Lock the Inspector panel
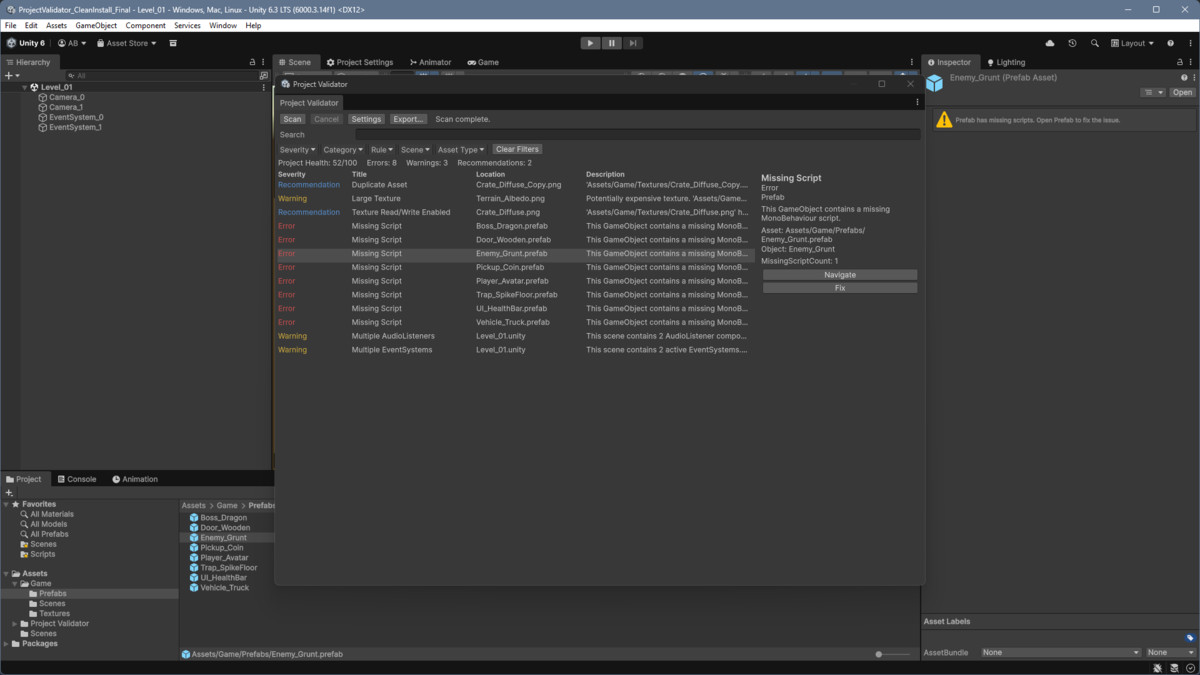Viewport: 1200px width, 675px height. coord(1179,62)
